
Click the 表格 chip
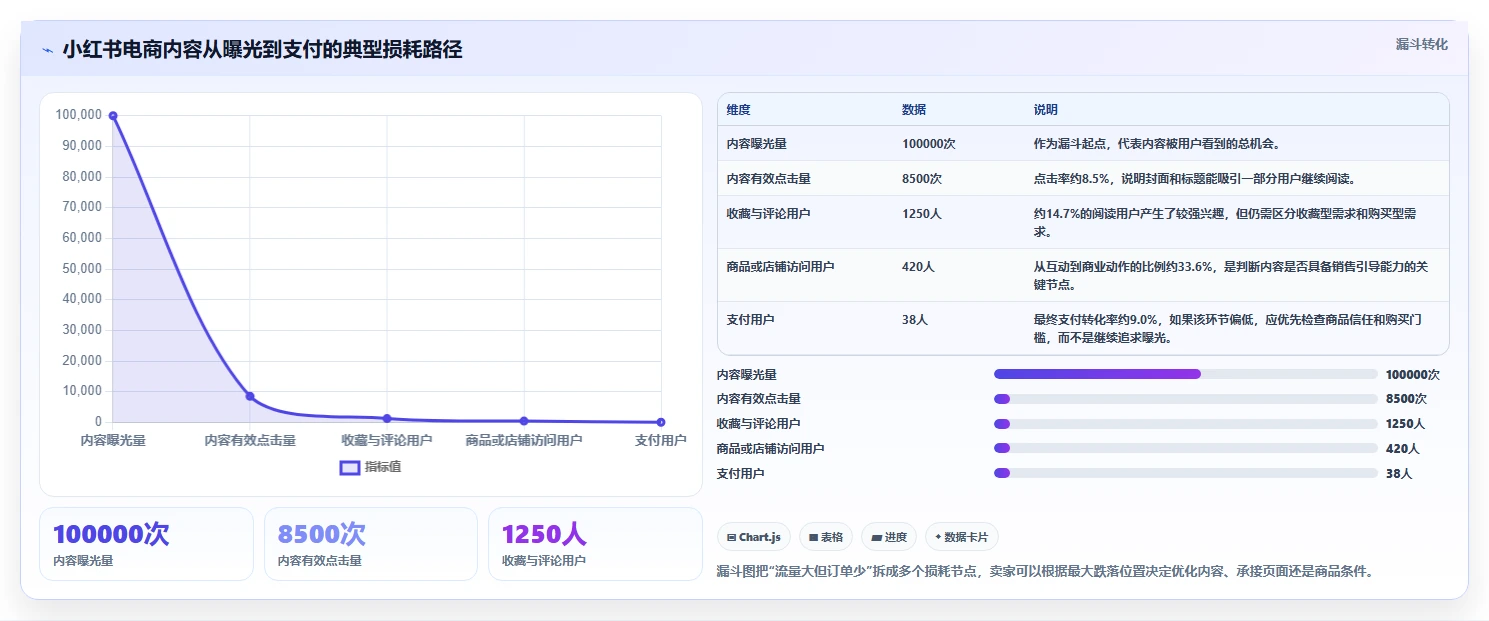point(826,537)
